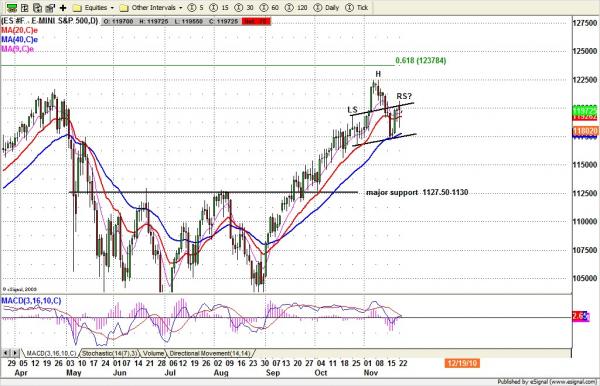
Task: Choose the 120 minute interval
Action: point(297,8)
